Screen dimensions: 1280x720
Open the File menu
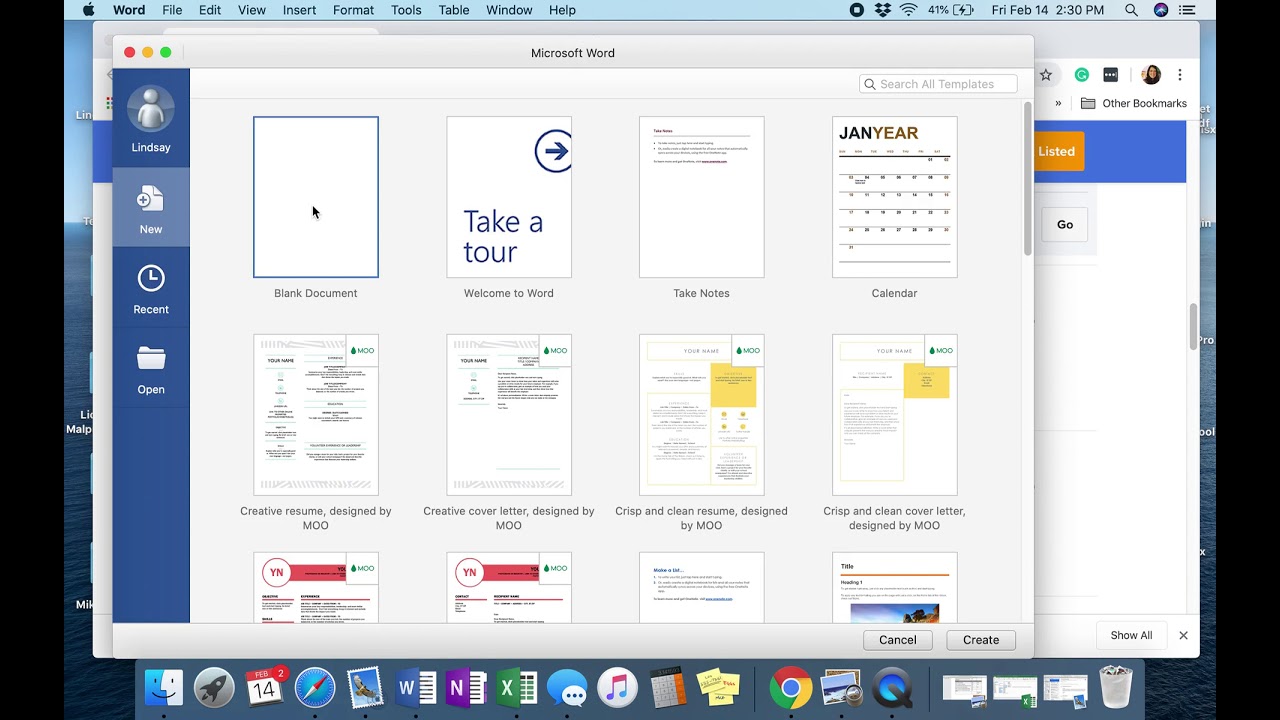tap(172, 10)
